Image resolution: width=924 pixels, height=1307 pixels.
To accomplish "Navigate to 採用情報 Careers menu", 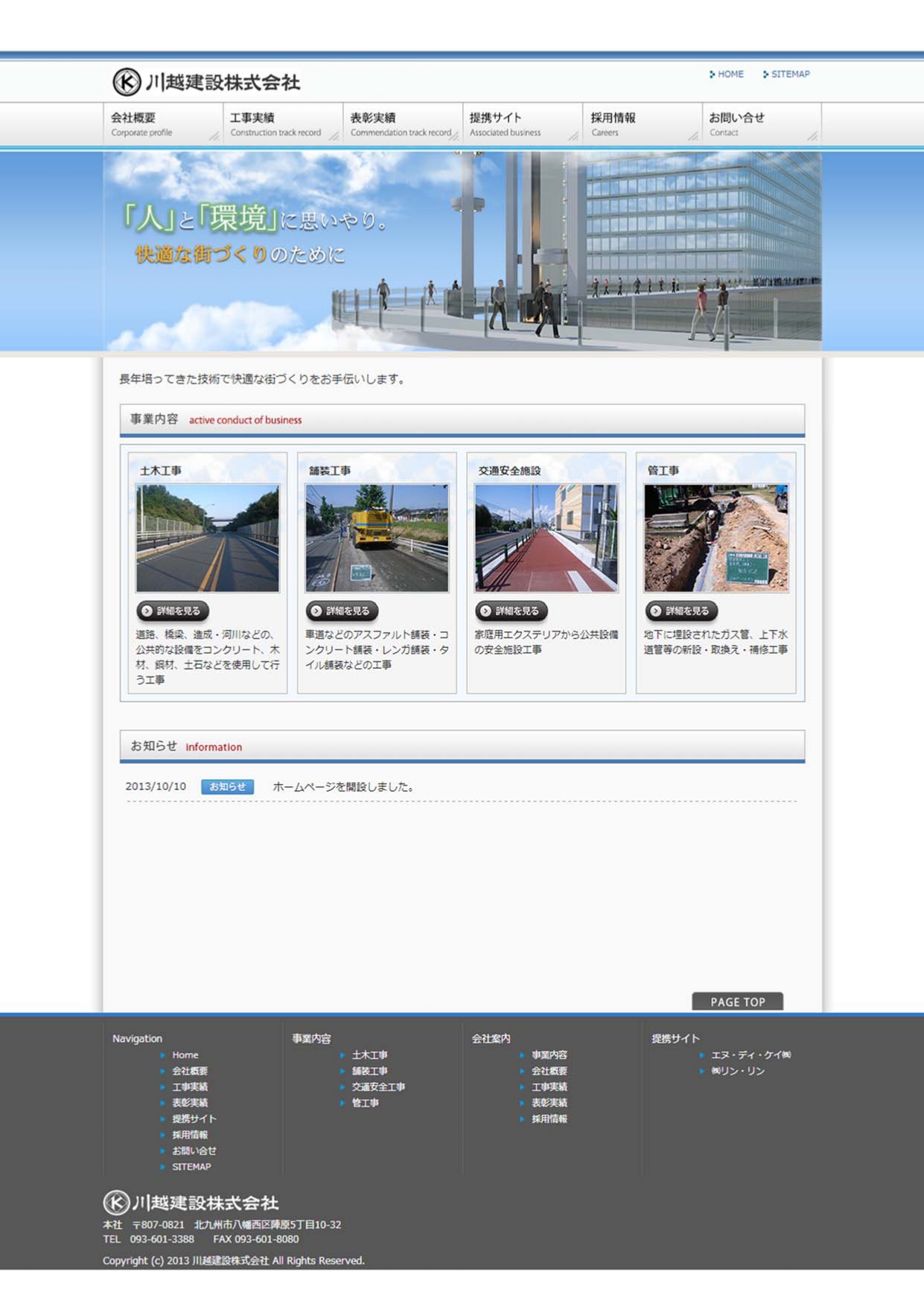I will pyautogui.click(x=642, y=124).
